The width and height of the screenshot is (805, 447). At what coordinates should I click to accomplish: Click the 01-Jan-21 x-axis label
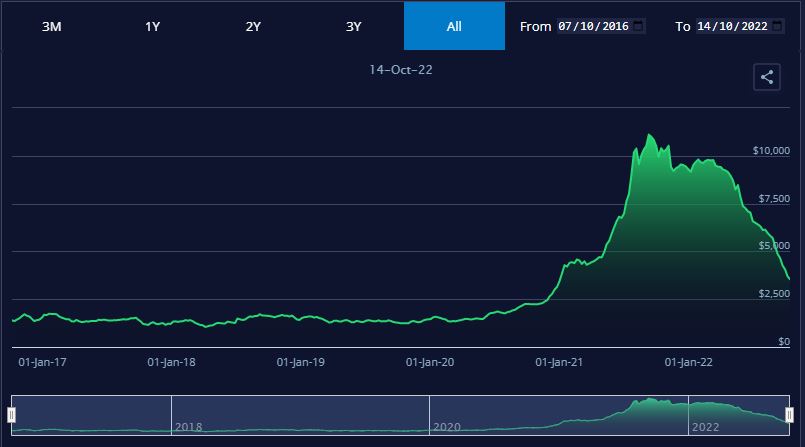tap(559, 363)
